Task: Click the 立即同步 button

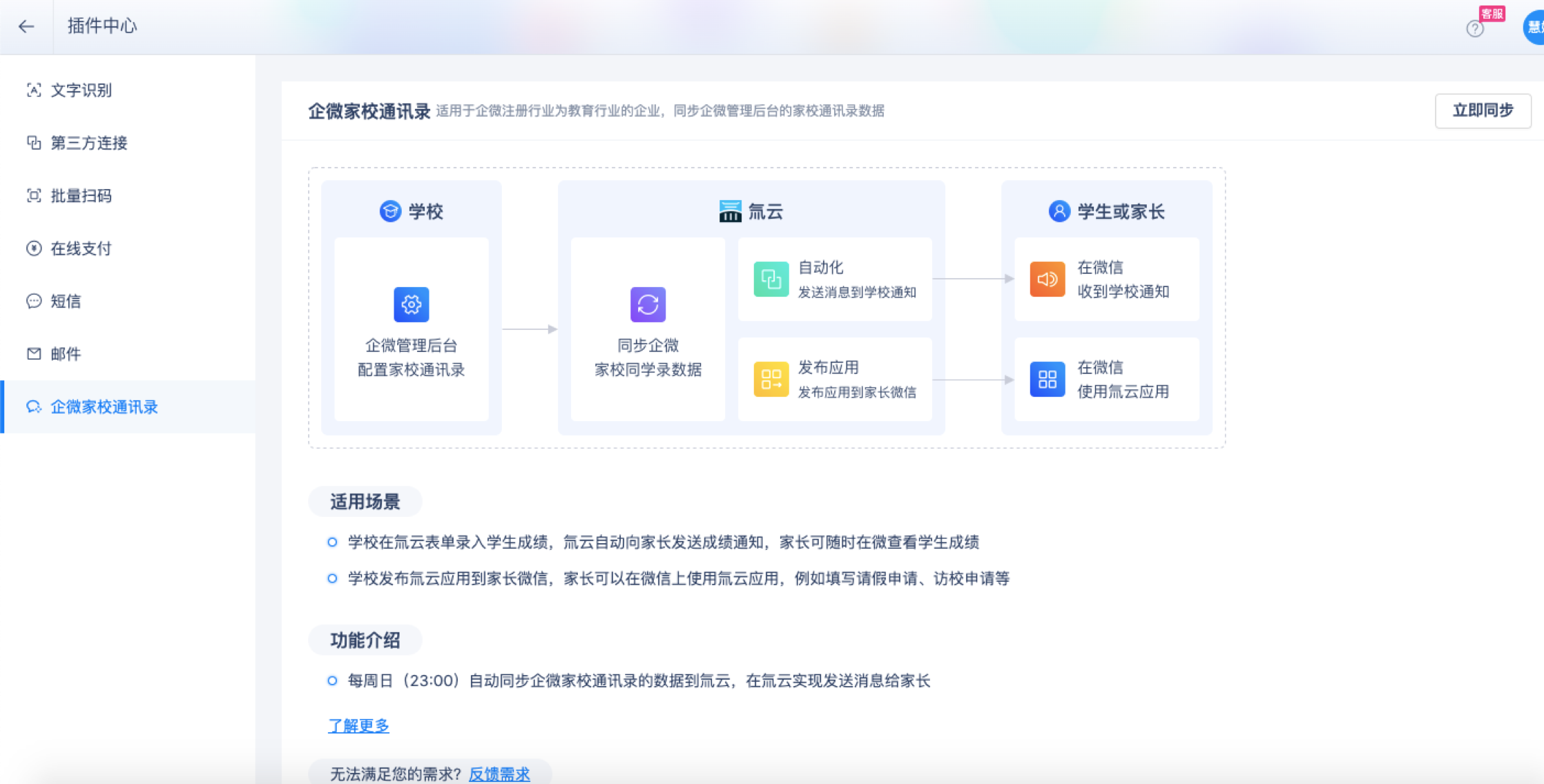Action: pyautogui.click(x=1483, y=110)
